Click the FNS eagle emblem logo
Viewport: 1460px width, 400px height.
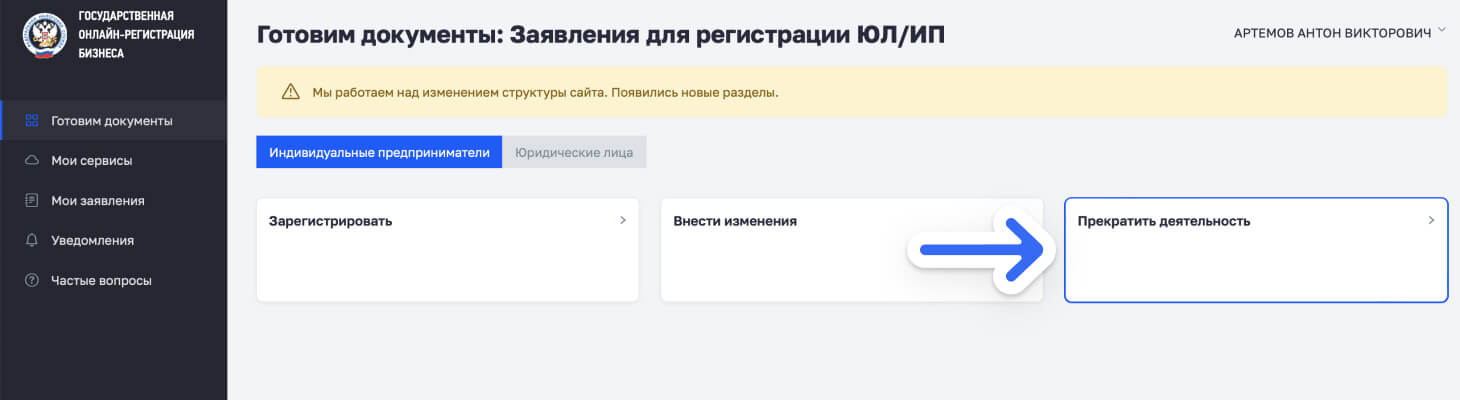[43, 34]
